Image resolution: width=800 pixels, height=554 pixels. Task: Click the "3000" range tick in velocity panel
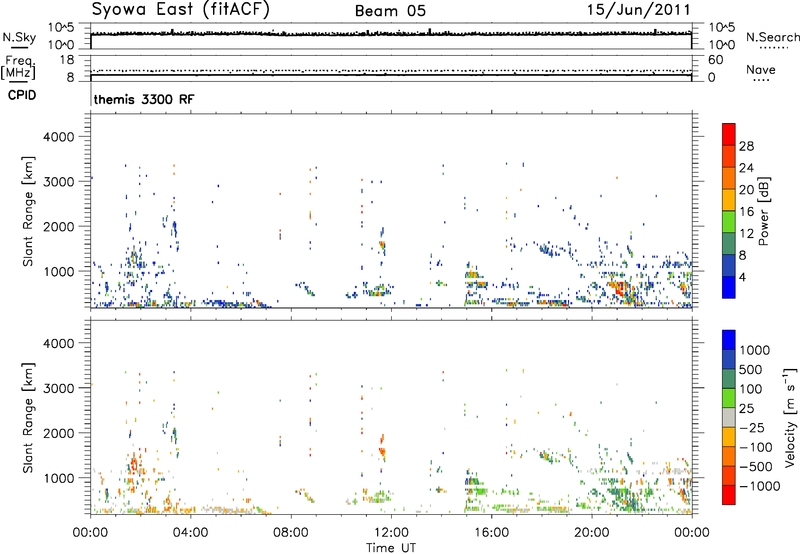(x=59, y=388)
